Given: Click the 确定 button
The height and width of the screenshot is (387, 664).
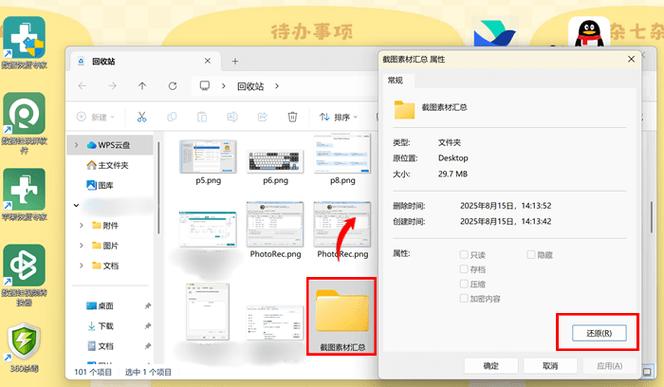Looking at the screenshot, I should pos(491,365).
